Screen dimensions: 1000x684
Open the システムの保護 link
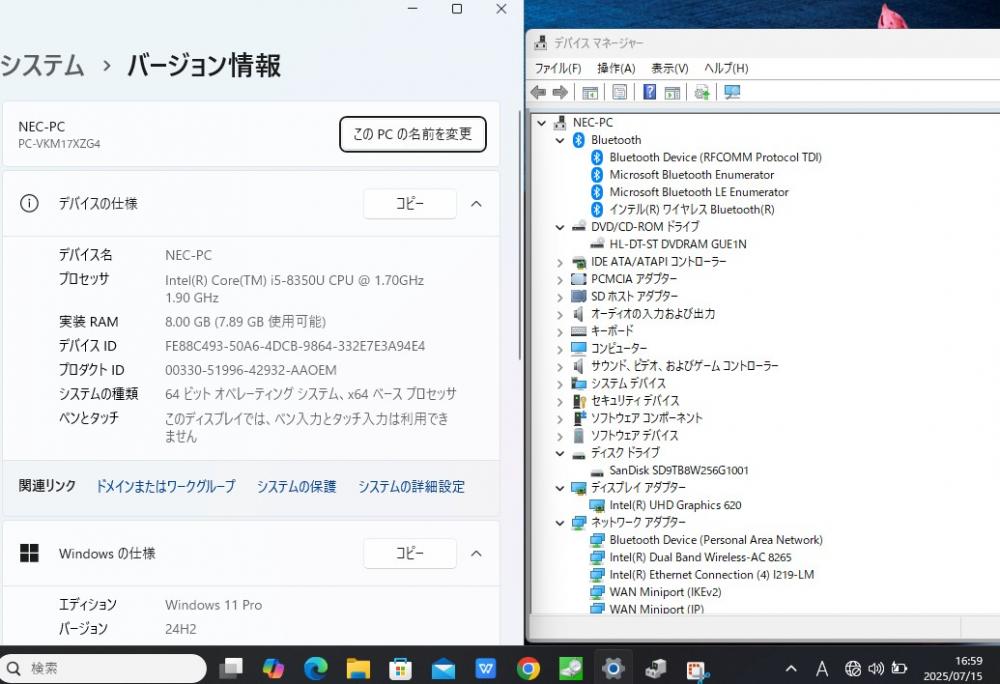[297, 486]
